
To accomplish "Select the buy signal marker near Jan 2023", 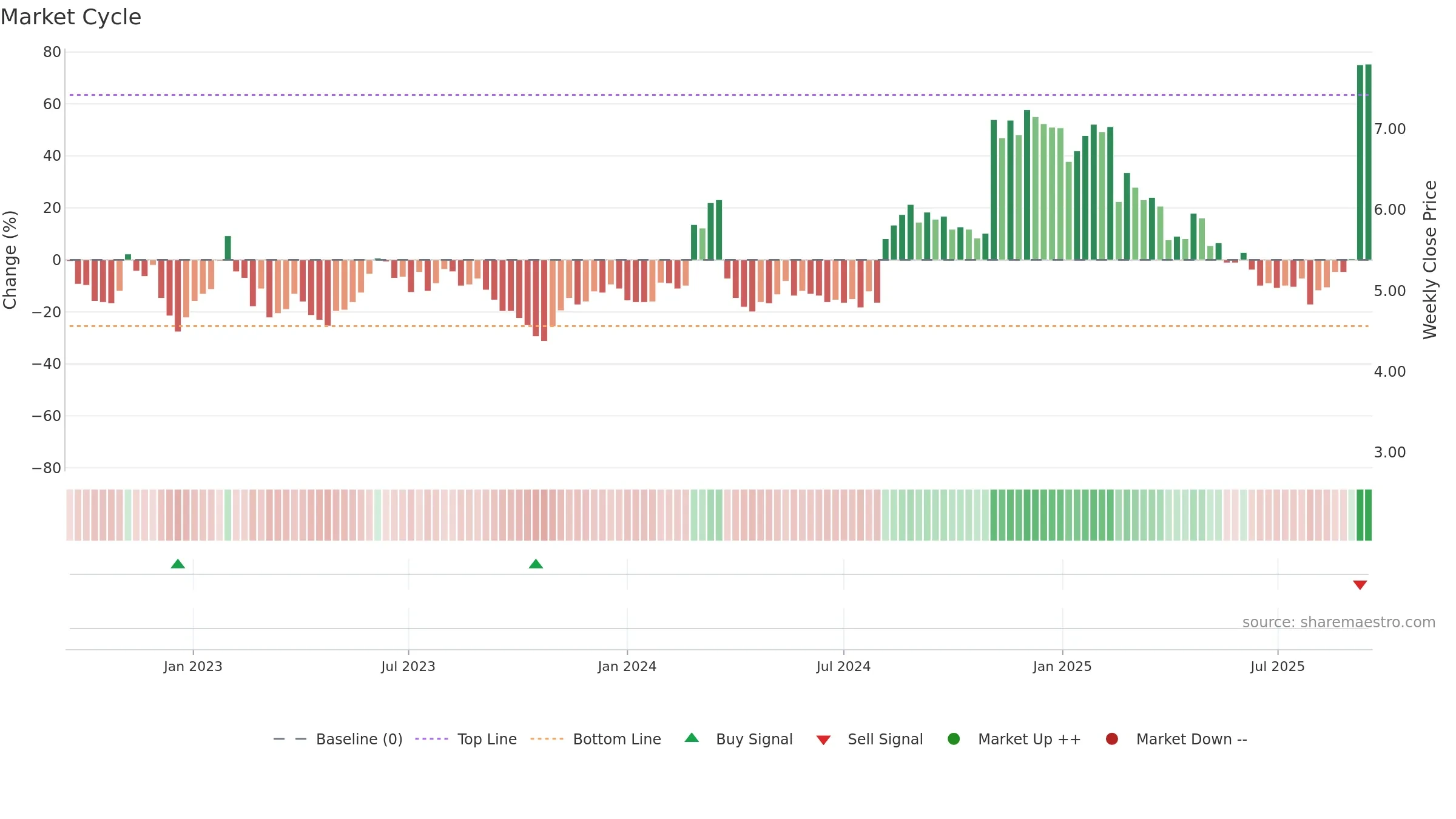I will coord(178,564).
